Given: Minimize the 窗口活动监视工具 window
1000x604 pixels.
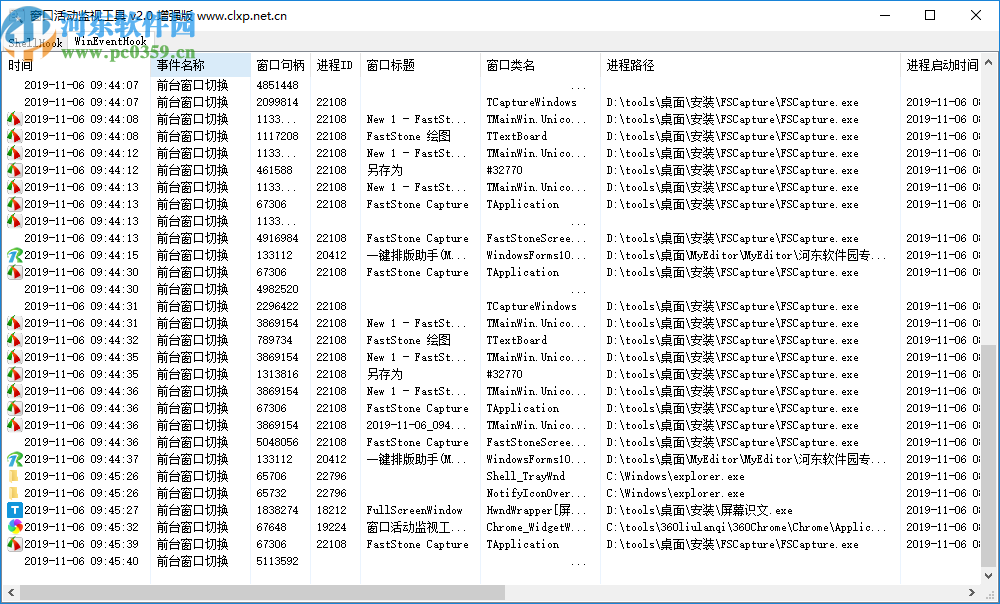Looking at the screenshot, I should 885,15.
